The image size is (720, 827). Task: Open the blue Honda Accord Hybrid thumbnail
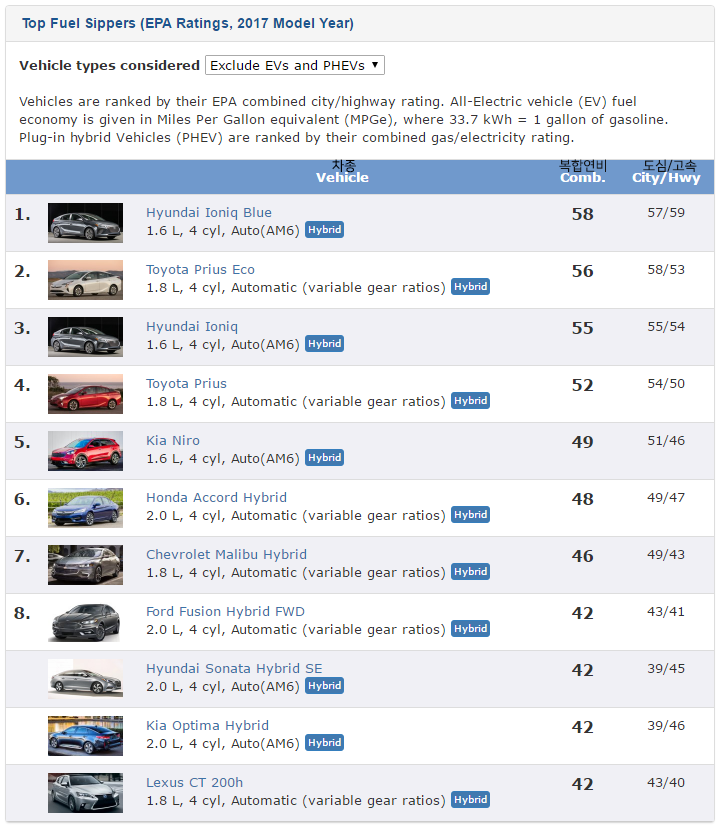click(85, 508)
